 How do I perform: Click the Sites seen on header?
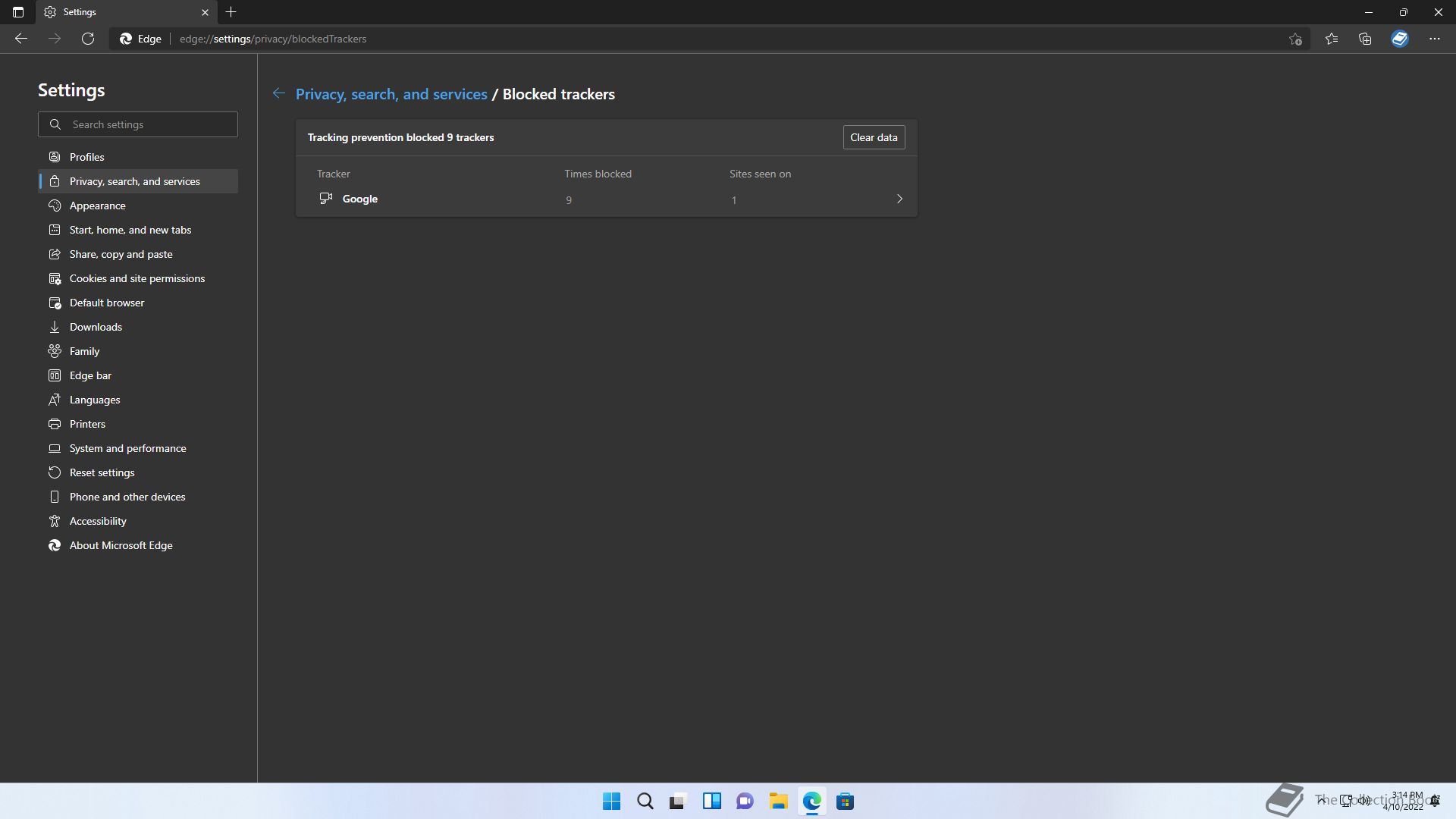pos(760,174)
